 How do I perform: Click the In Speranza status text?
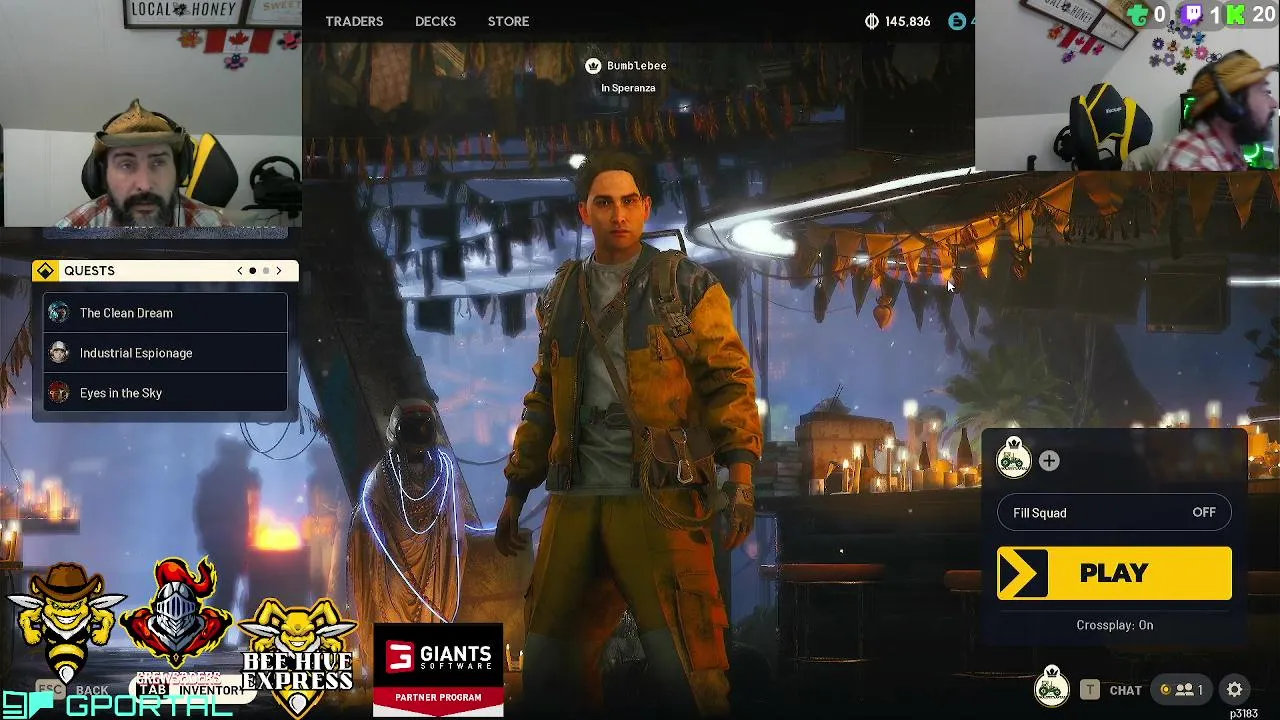(628, 88)
